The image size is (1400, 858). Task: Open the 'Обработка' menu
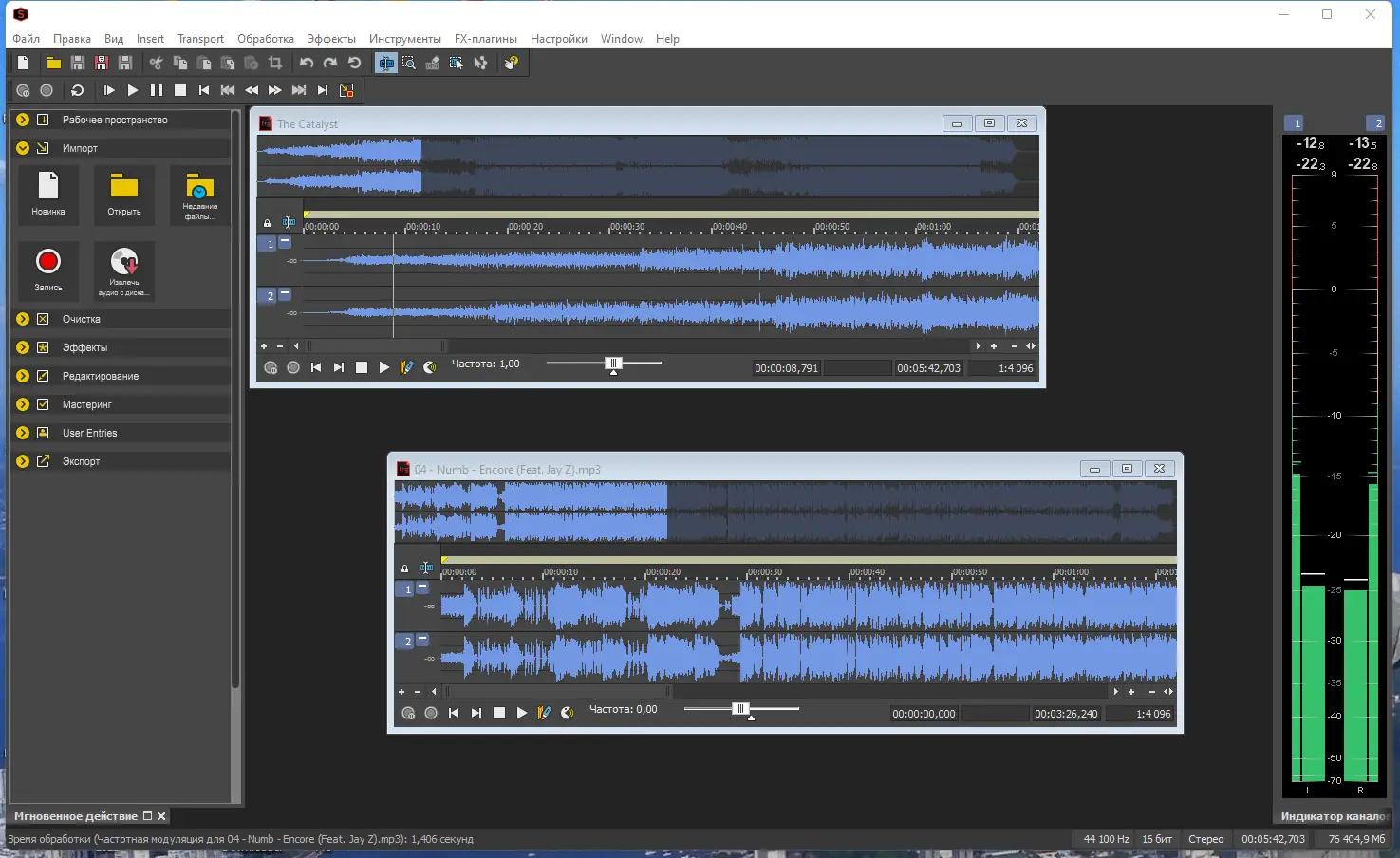pyautogui.click(x=265, y=39)
